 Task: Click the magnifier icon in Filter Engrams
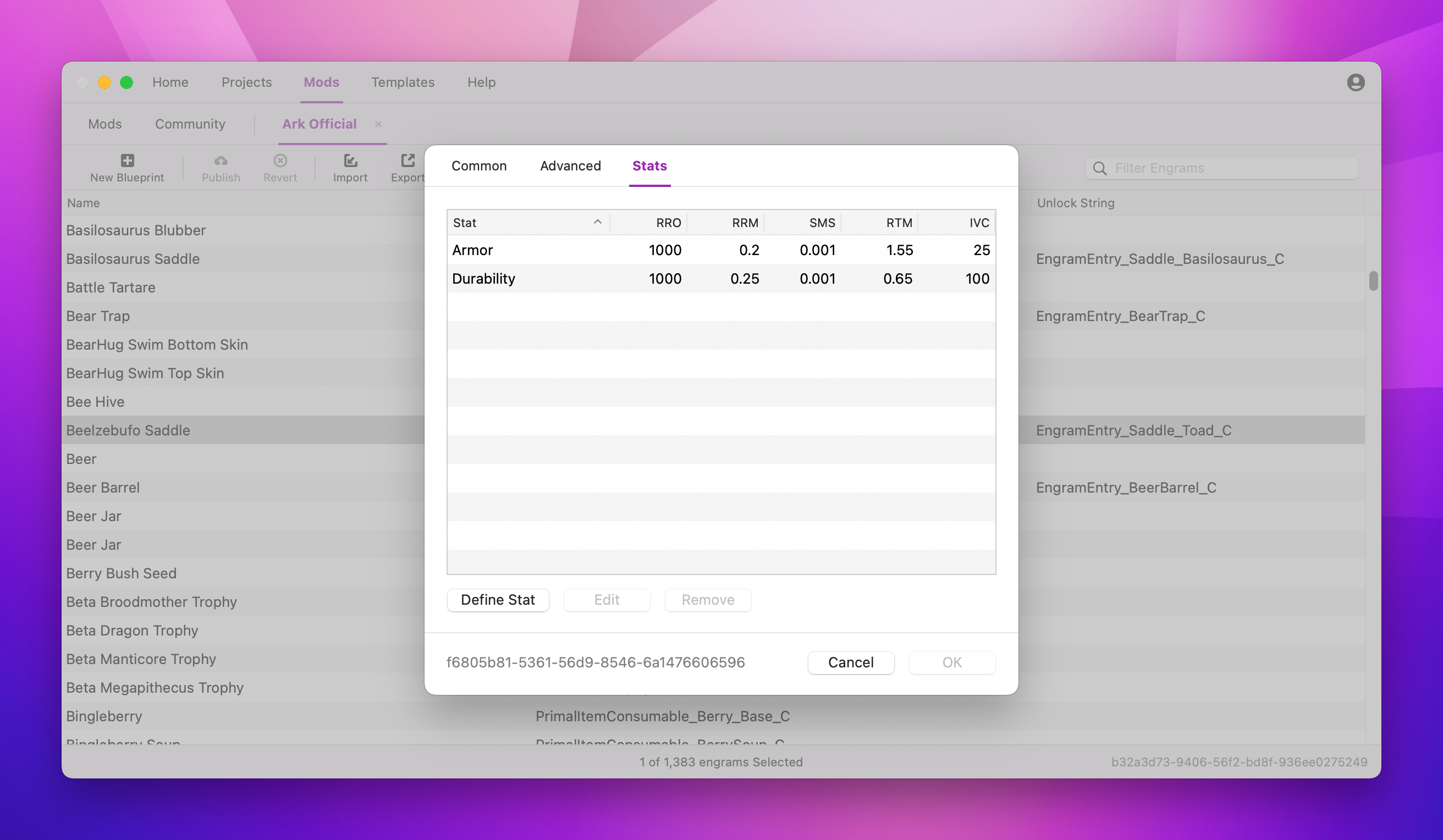(x=1099, y=168)
